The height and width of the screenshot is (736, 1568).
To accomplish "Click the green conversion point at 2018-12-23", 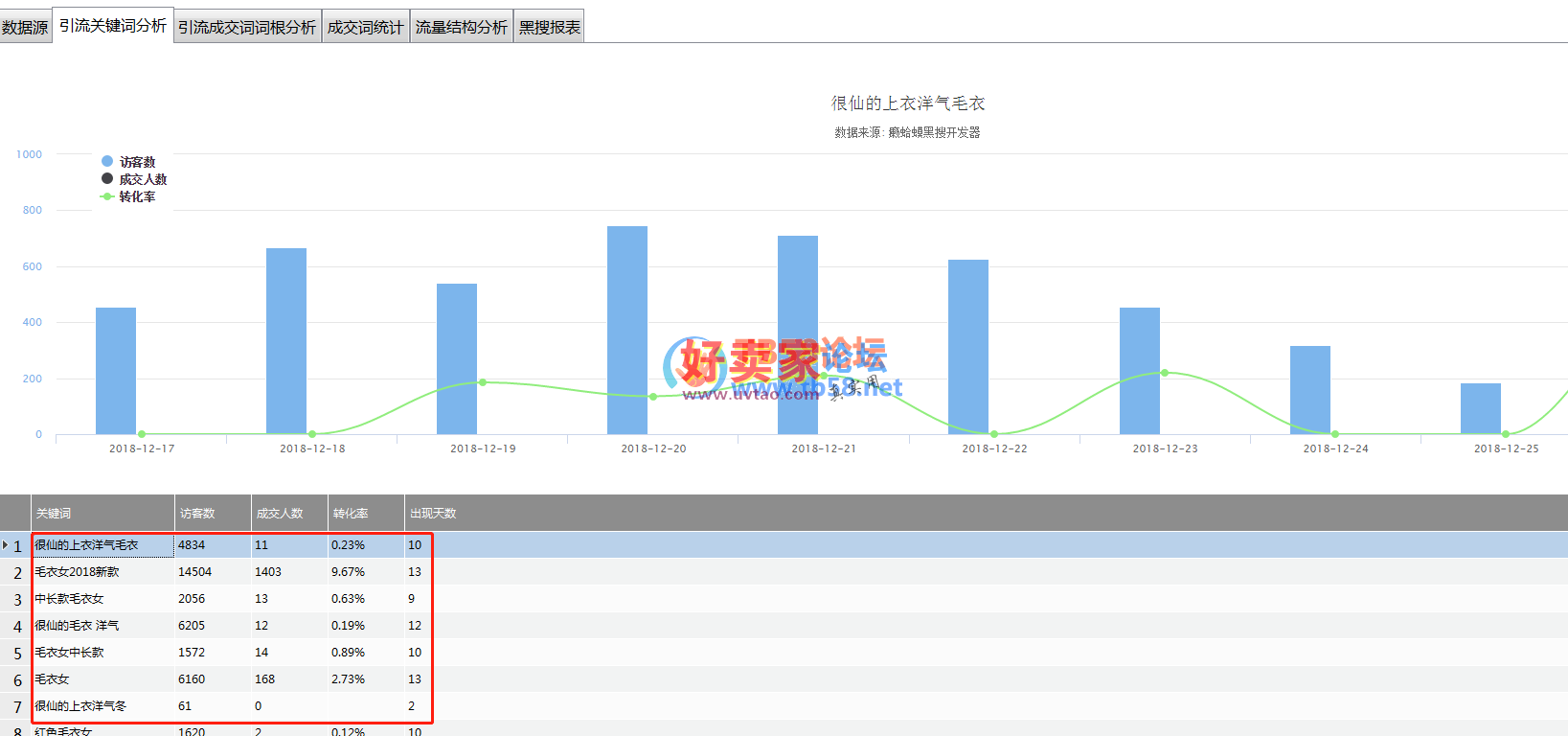I will [1165, 373].
